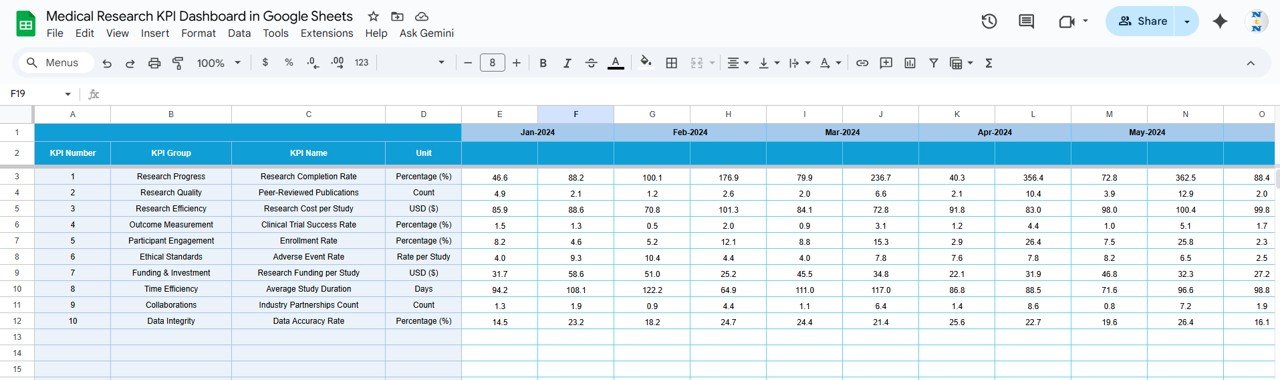Screen dimensions: 1280x380
Task: Increase font size with plus
Action: pos(517,63)
